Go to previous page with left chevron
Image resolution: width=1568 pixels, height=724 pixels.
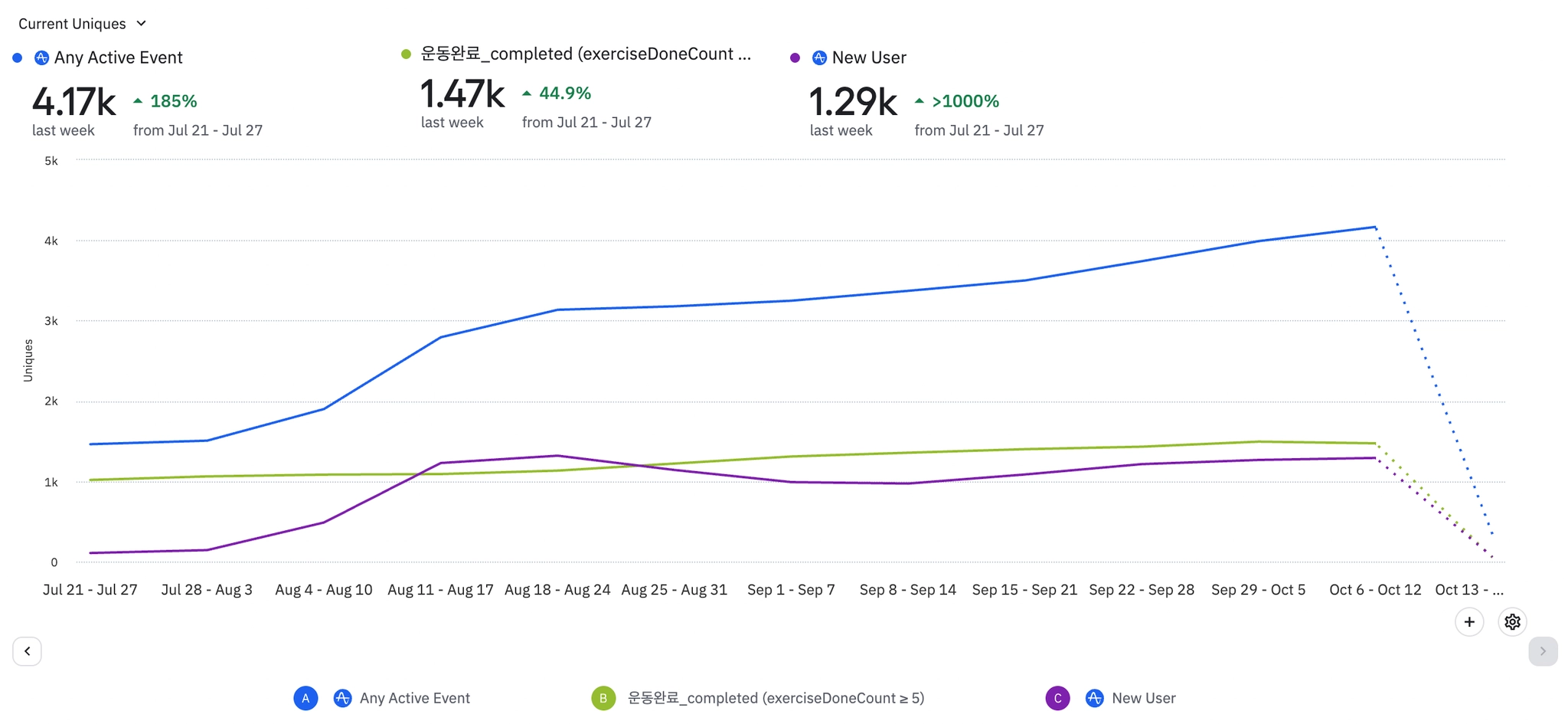coord(27,651)
